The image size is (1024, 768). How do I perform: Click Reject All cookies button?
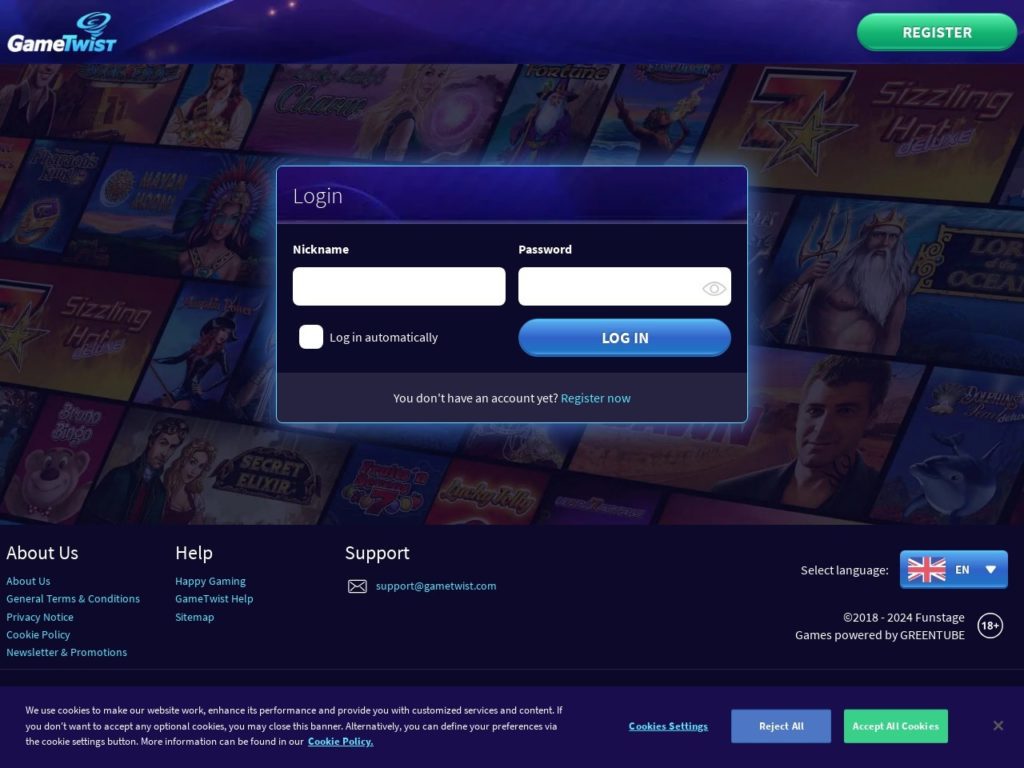(x=781, y=726)
